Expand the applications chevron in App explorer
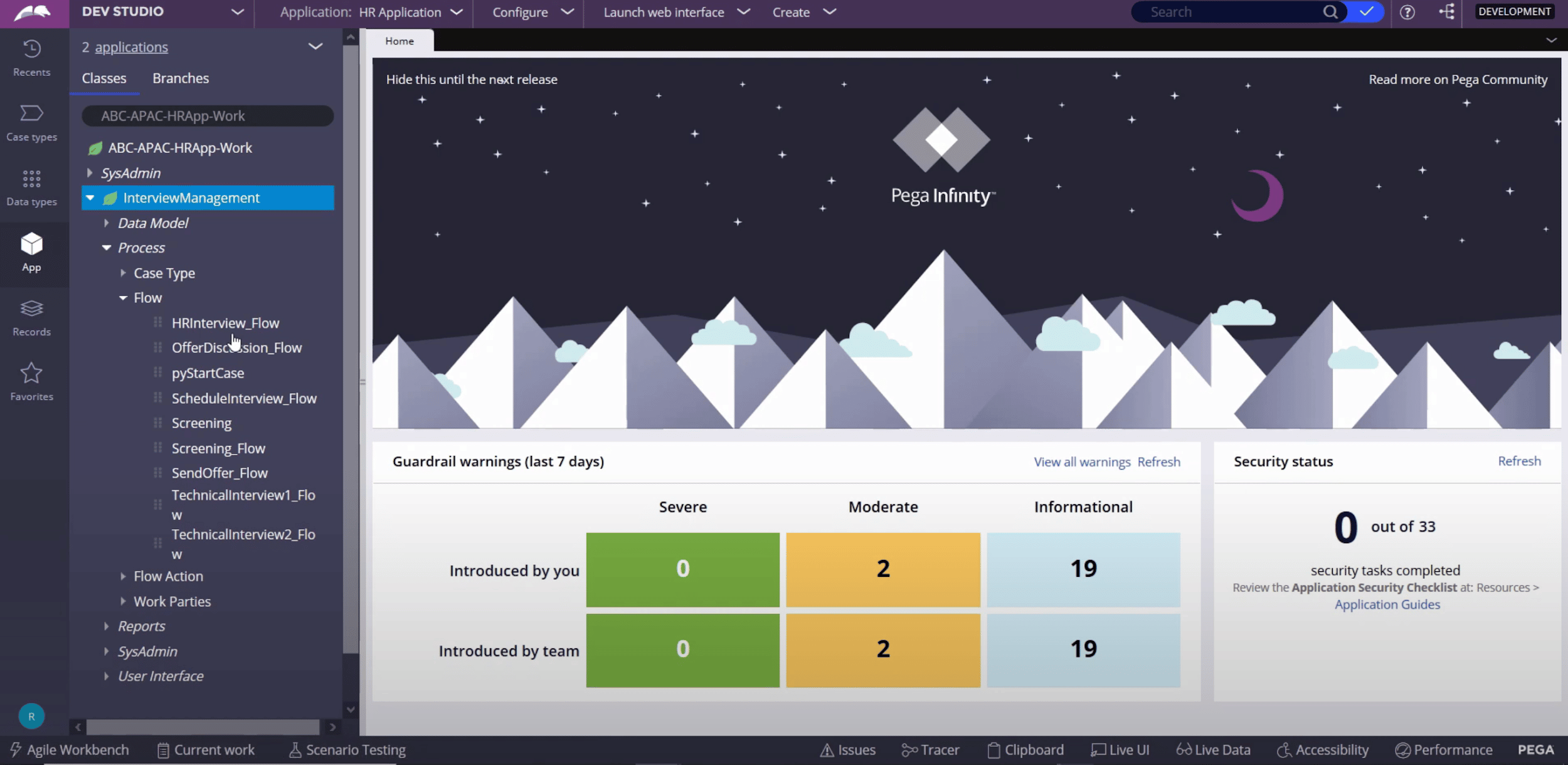Screen dimensions: 1568x765 pos(315,46)
